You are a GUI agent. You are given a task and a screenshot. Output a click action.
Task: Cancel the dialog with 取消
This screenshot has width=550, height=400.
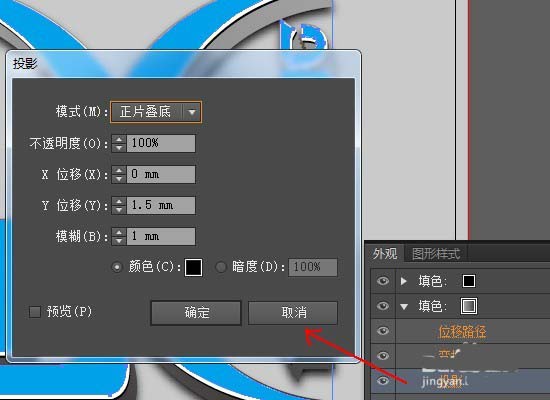[x=293, y=313]
